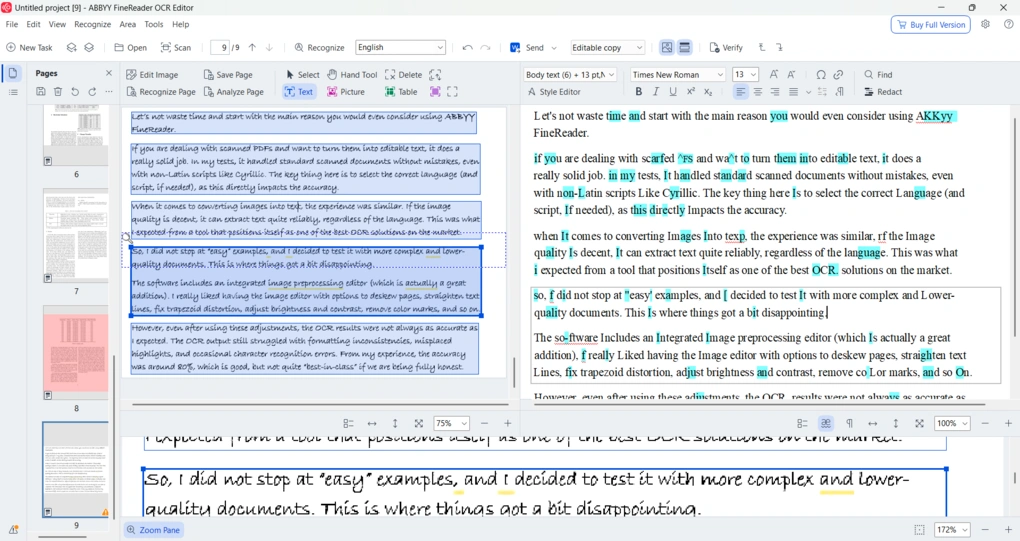1020x541 pixels.
Task: Select page 8 thumbnail
Action: point(76,353)
